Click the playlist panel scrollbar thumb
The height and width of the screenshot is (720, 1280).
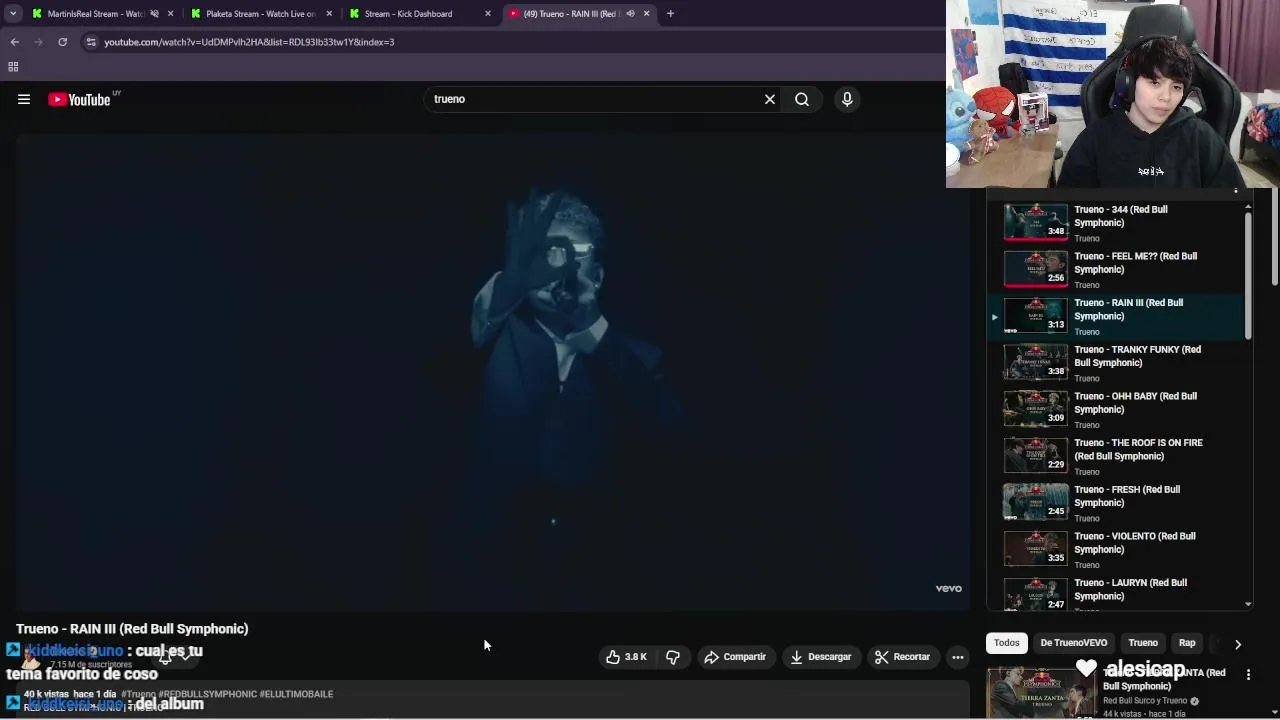point(1248,275)
